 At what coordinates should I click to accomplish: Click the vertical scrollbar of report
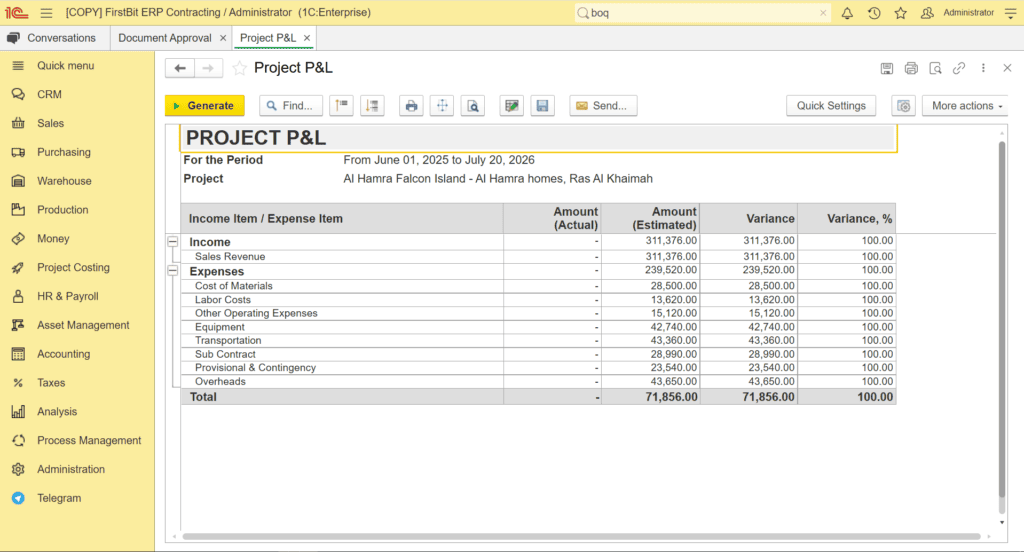1002,319
